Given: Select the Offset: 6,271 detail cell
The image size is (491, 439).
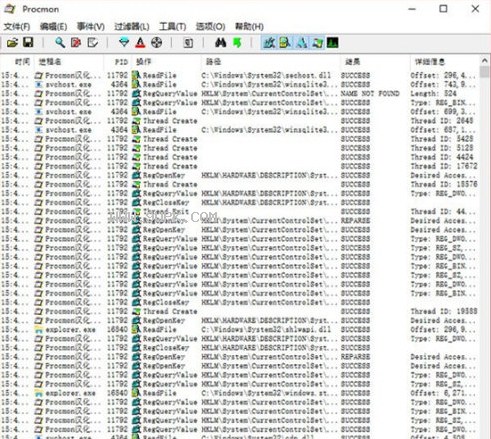Looking at the screenshot, I should (443, 393).
